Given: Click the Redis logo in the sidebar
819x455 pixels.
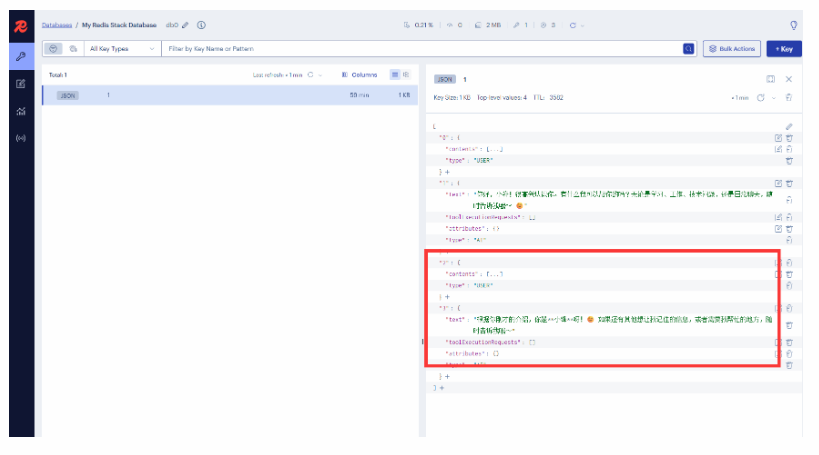Looking at the screenshot, I should [x=21, y=26].
